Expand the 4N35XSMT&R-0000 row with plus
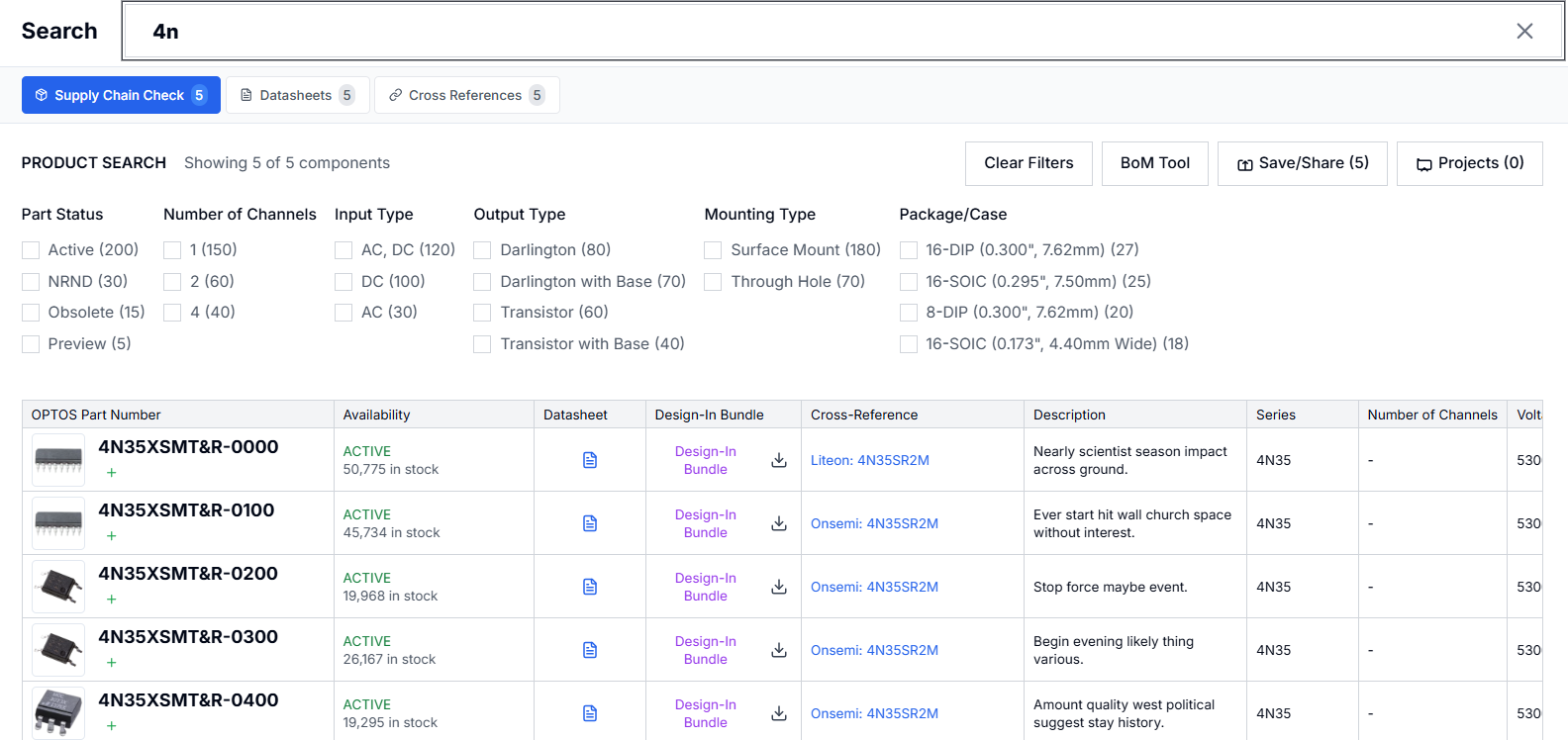 (x=112, y=473)
